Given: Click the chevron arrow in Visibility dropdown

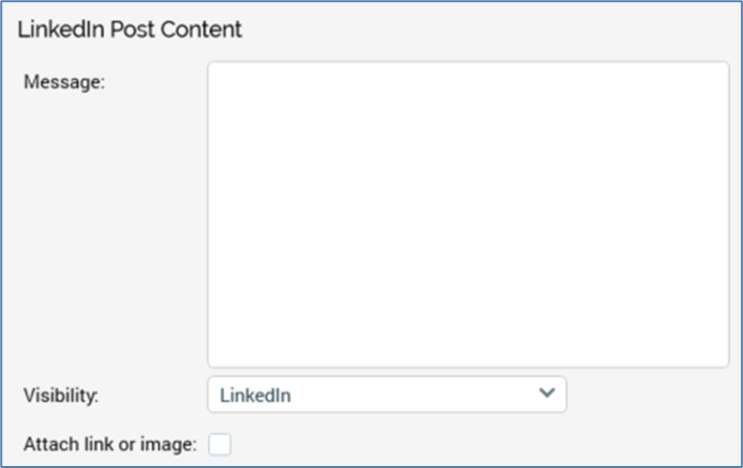Looking at the screenshot, I should (546, 394).
